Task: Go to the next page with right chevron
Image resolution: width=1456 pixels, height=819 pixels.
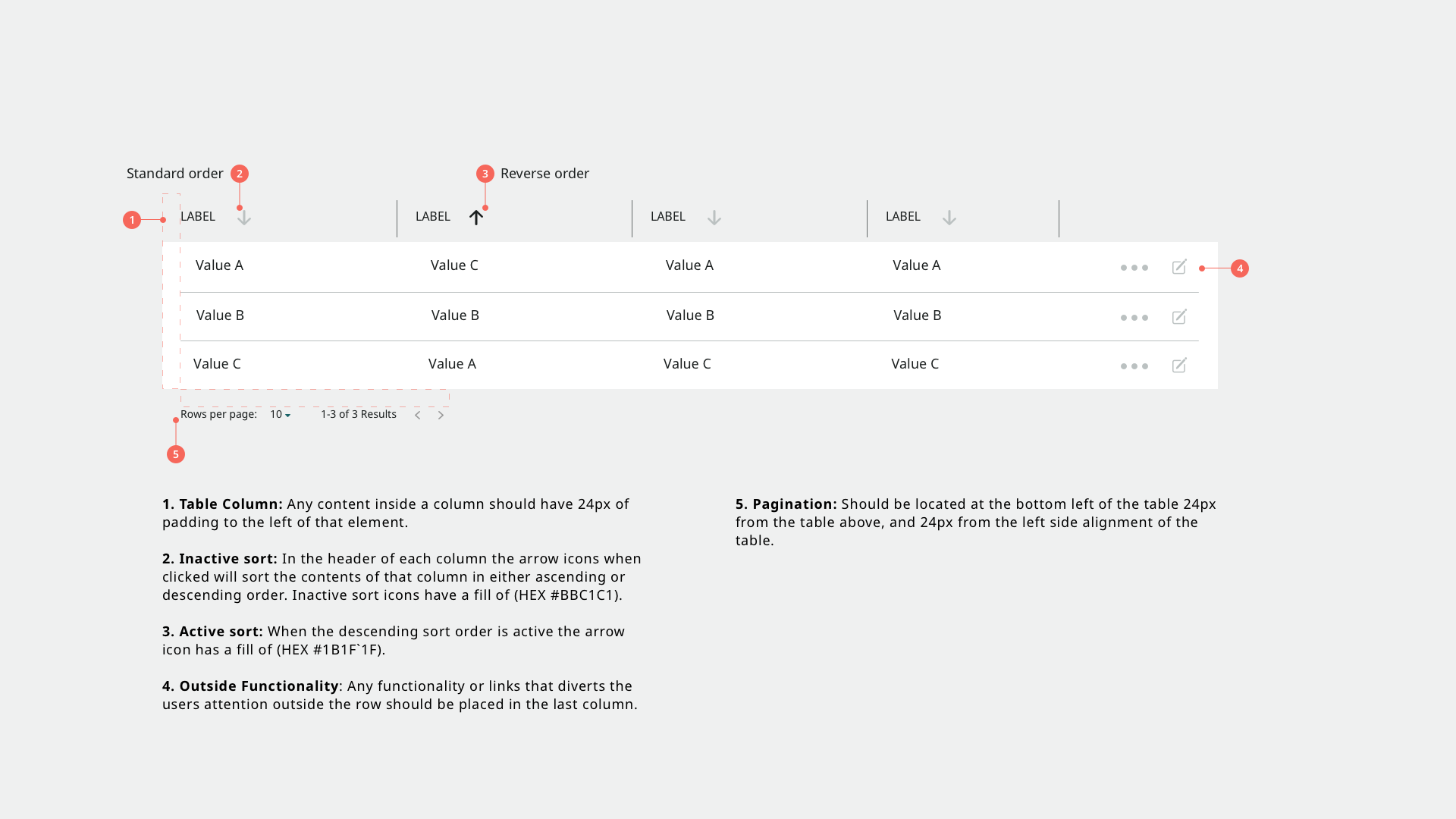Action: tap(441, 415)
